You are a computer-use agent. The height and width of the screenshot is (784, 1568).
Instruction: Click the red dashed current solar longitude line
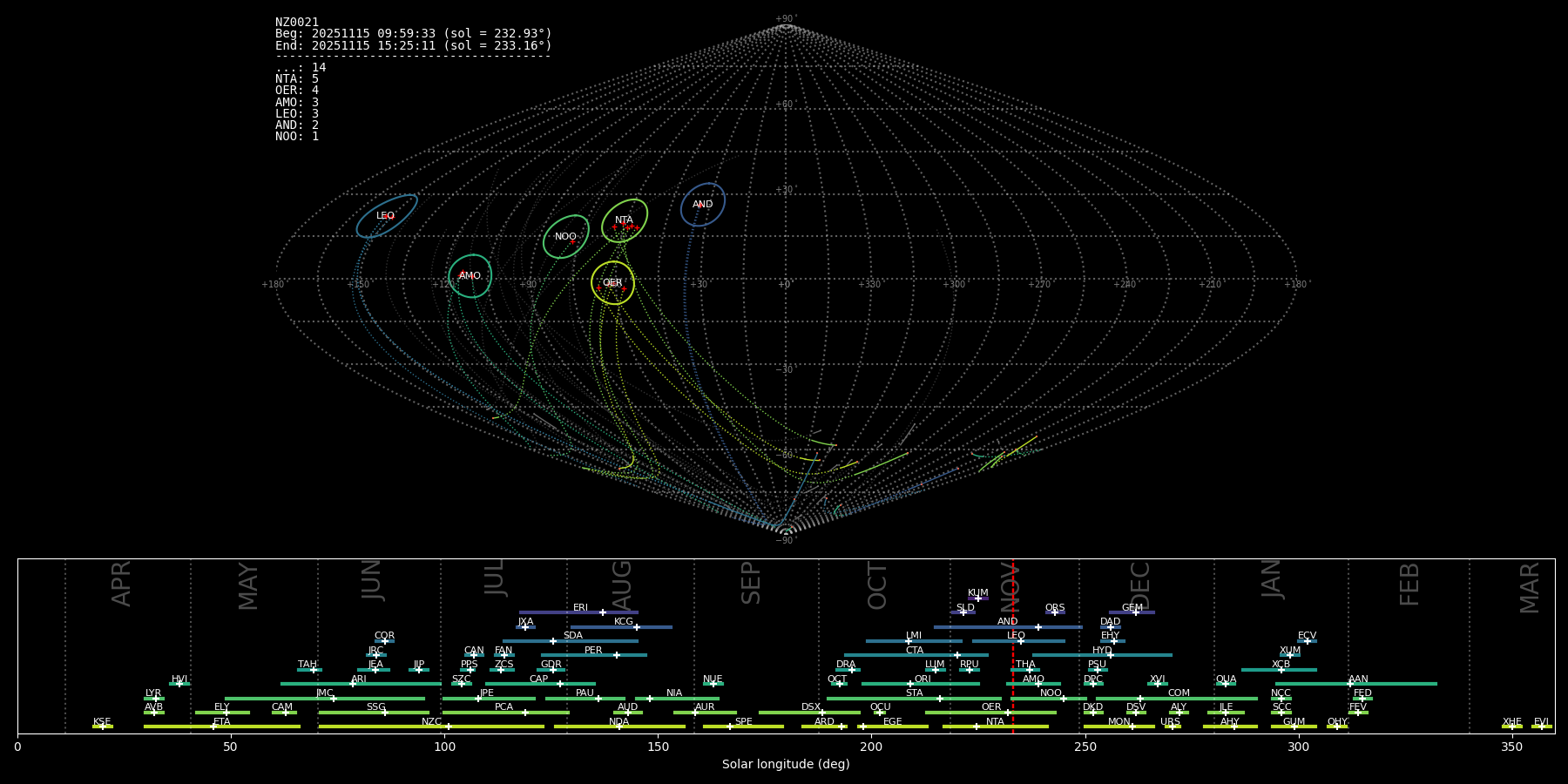tap(1013, 645)
